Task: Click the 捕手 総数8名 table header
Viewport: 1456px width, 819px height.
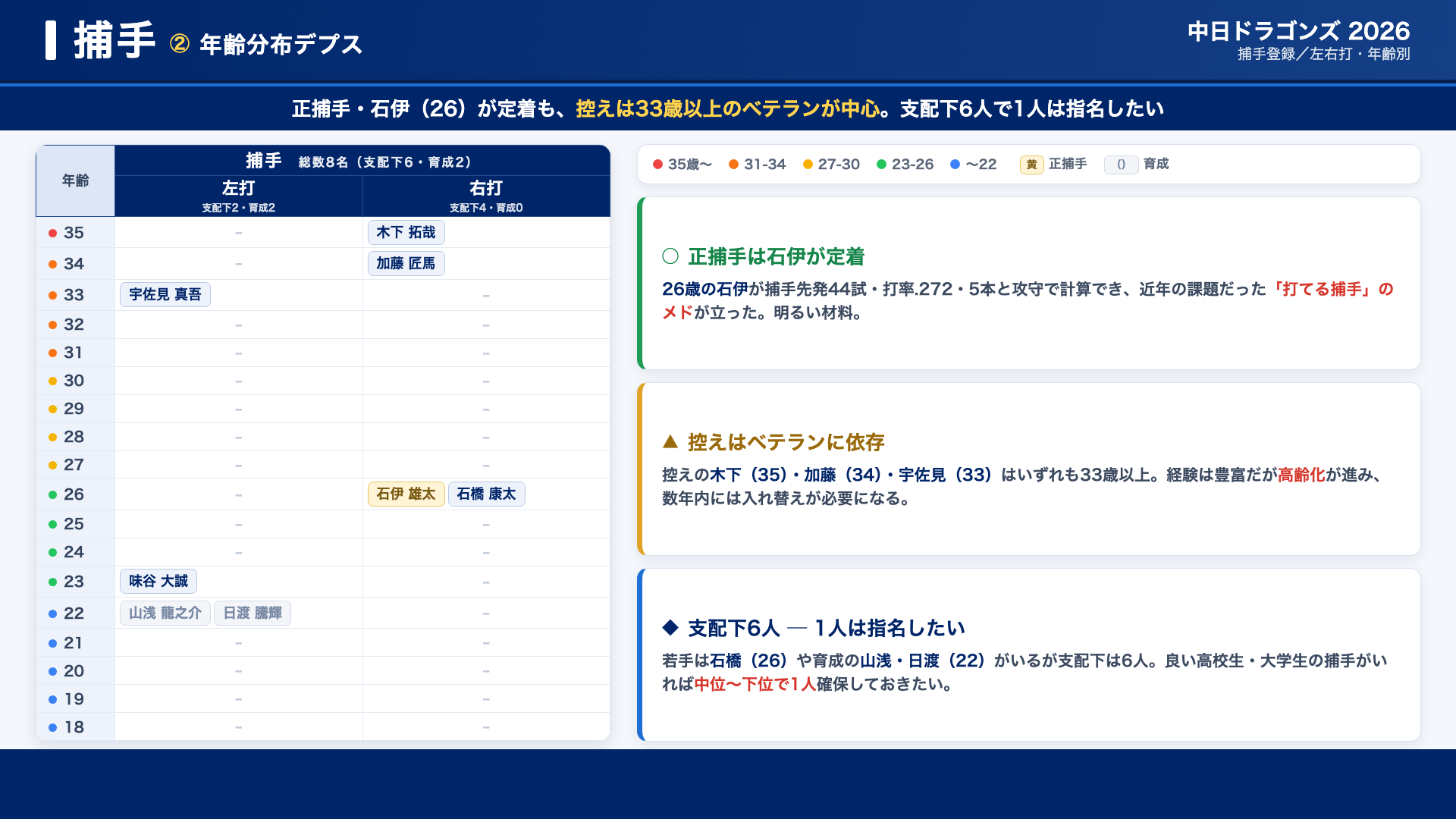Action: [x=362, y=161]
